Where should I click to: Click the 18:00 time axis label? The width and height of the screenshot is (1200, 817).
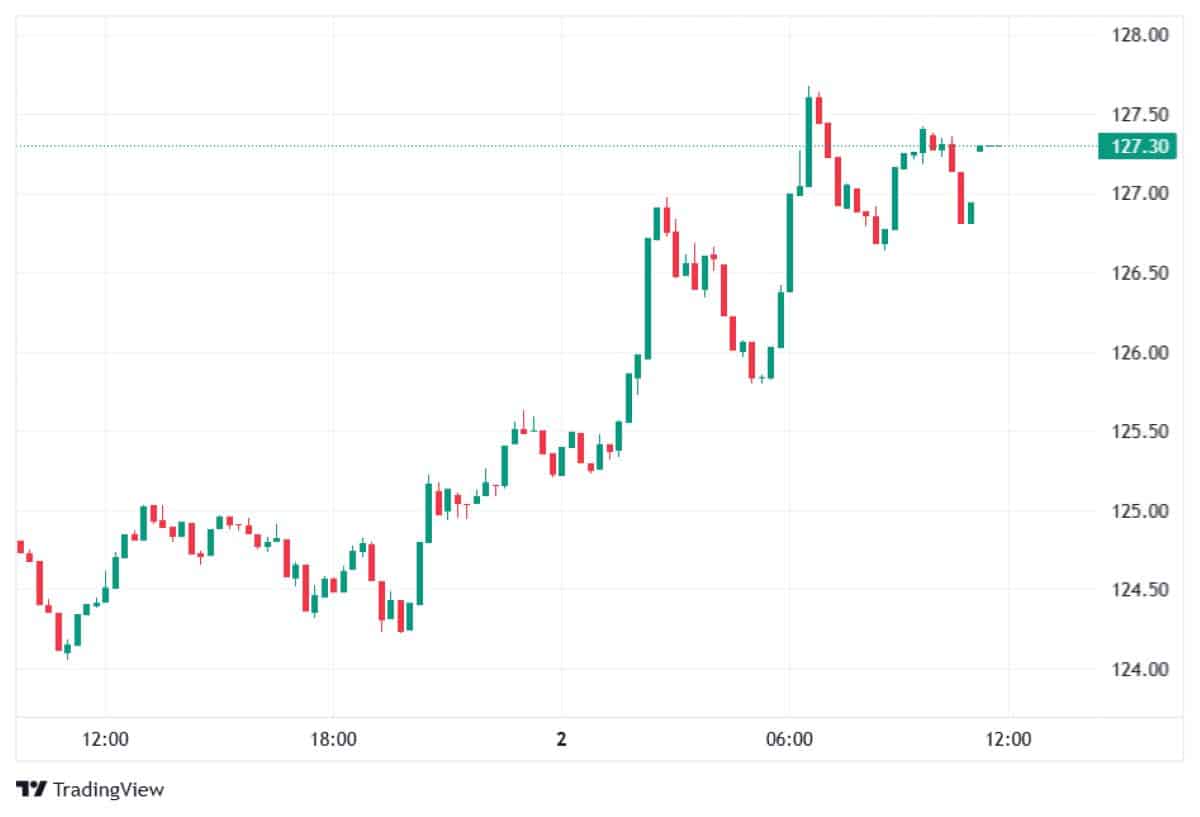point(333,740)
